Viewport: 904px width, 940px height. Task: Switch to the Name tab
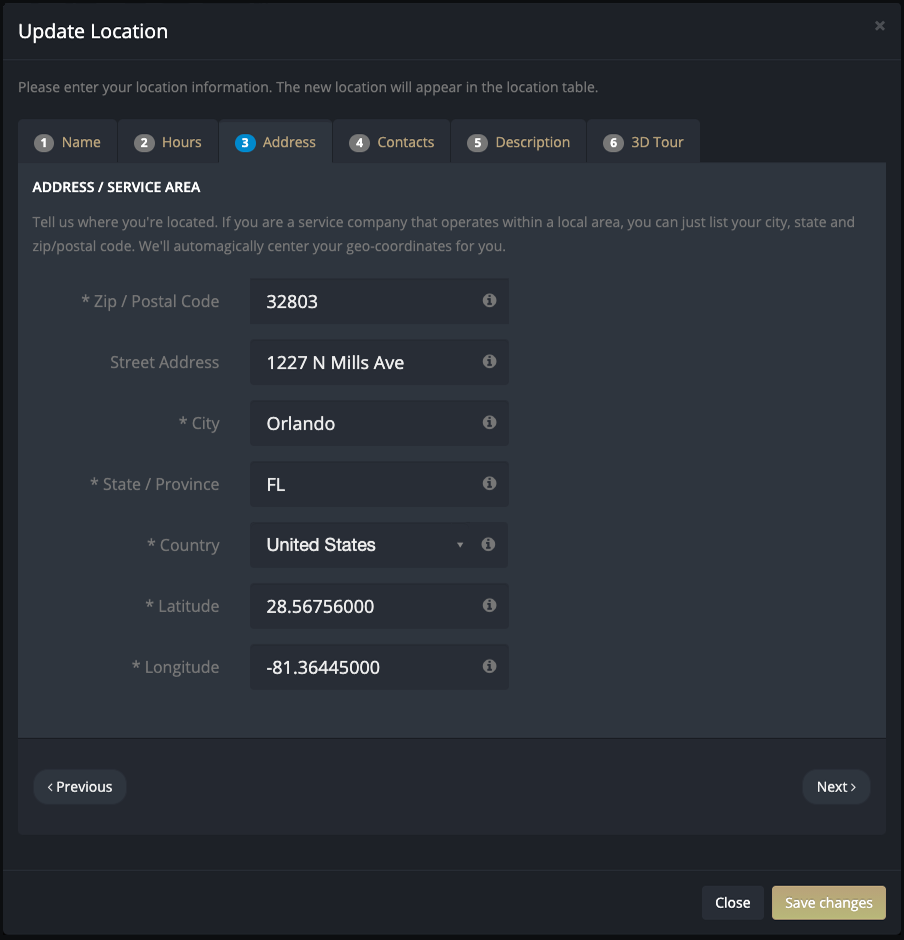pos(67,142)
